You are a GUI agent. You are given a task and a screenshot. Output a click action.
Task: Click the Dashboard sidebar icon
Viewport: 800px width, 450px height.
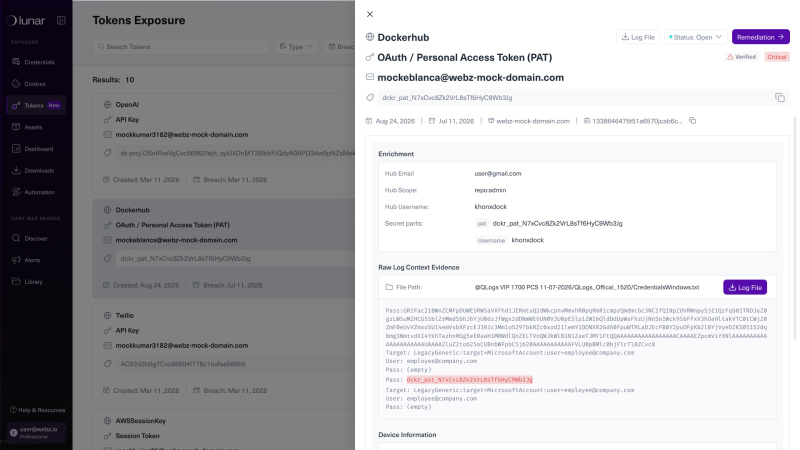tap(16, 148)
